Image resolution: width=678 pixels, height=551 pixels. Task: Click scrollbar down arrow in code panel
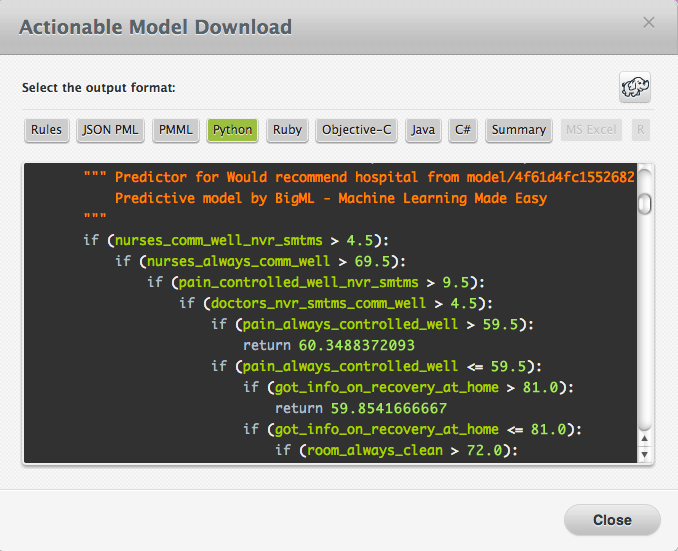(x=645, y=455)
